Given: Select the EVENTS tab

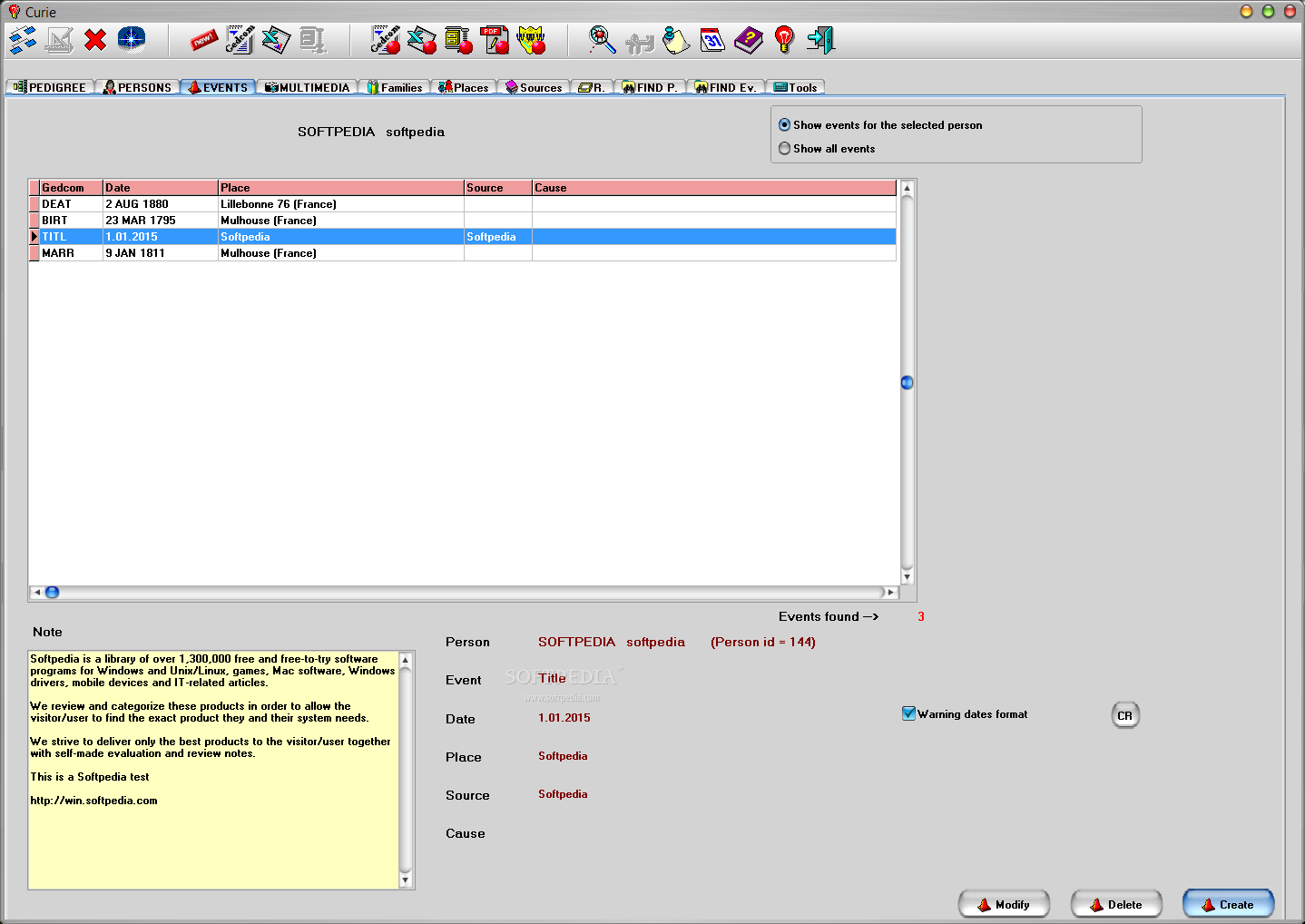Looking at the screenshot, I should tap(218, 87).
